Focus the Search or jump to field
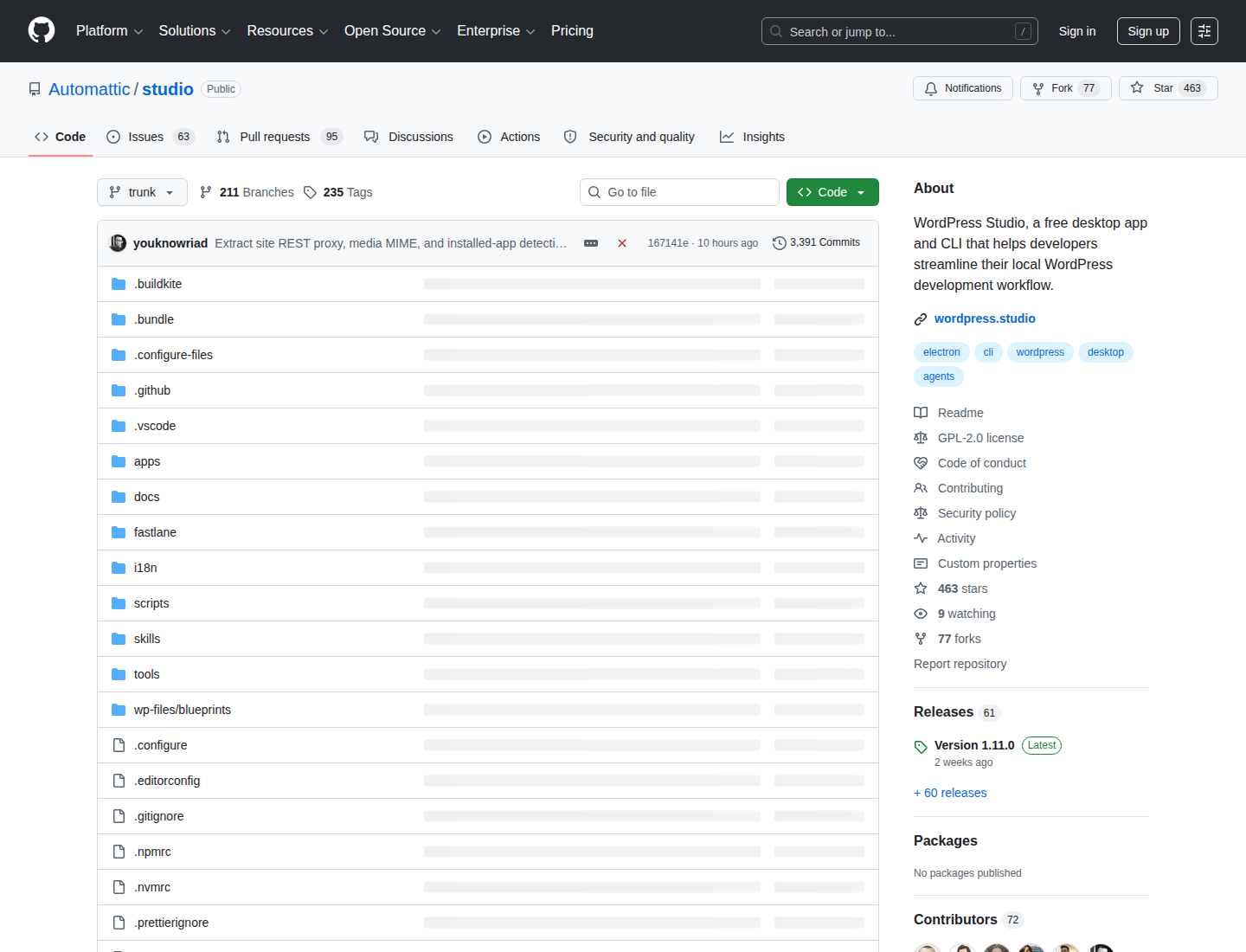This screenshot has width=1246, height=952. click(x=900, y=31)
